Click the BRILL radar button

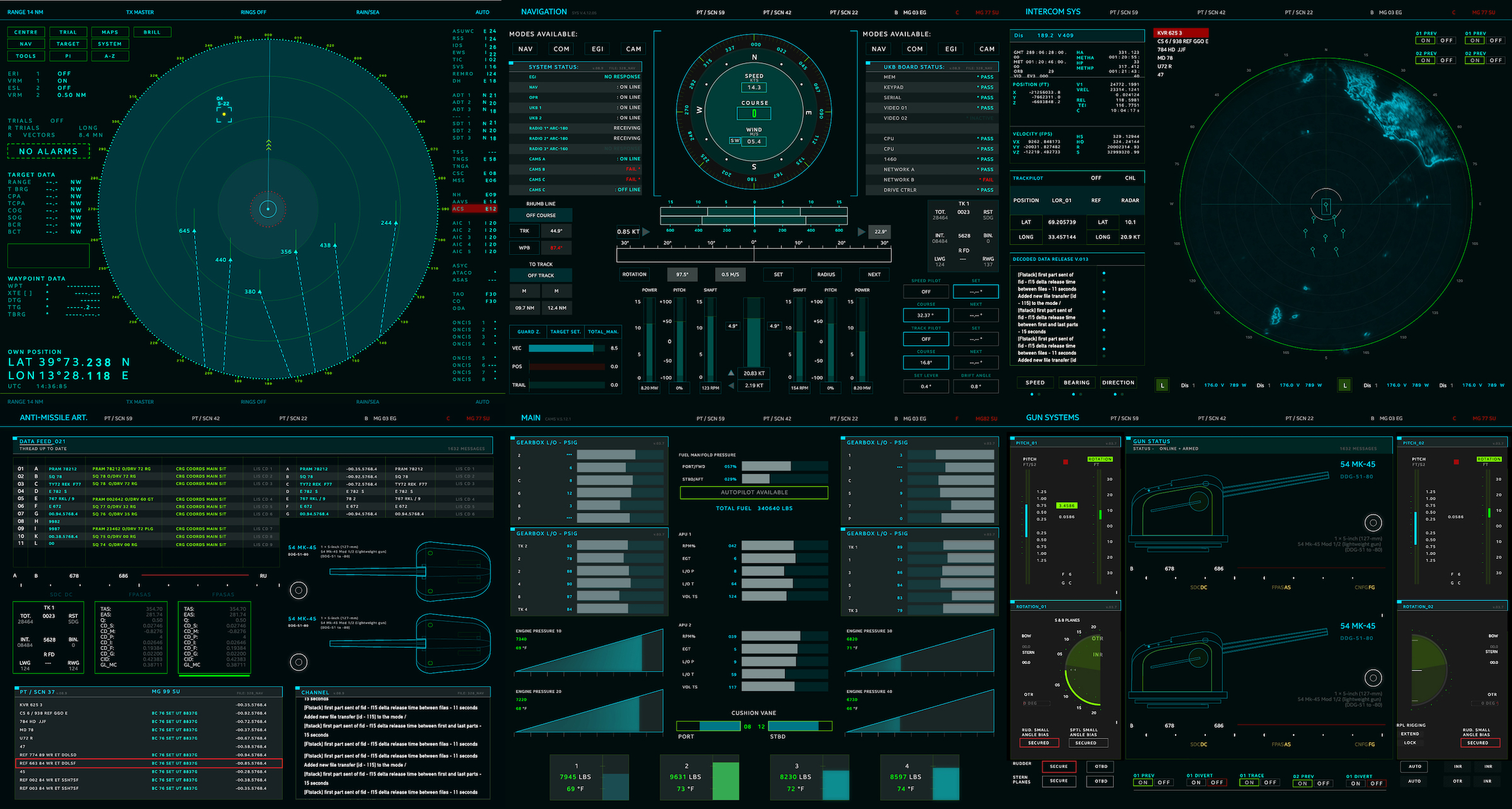152,32
